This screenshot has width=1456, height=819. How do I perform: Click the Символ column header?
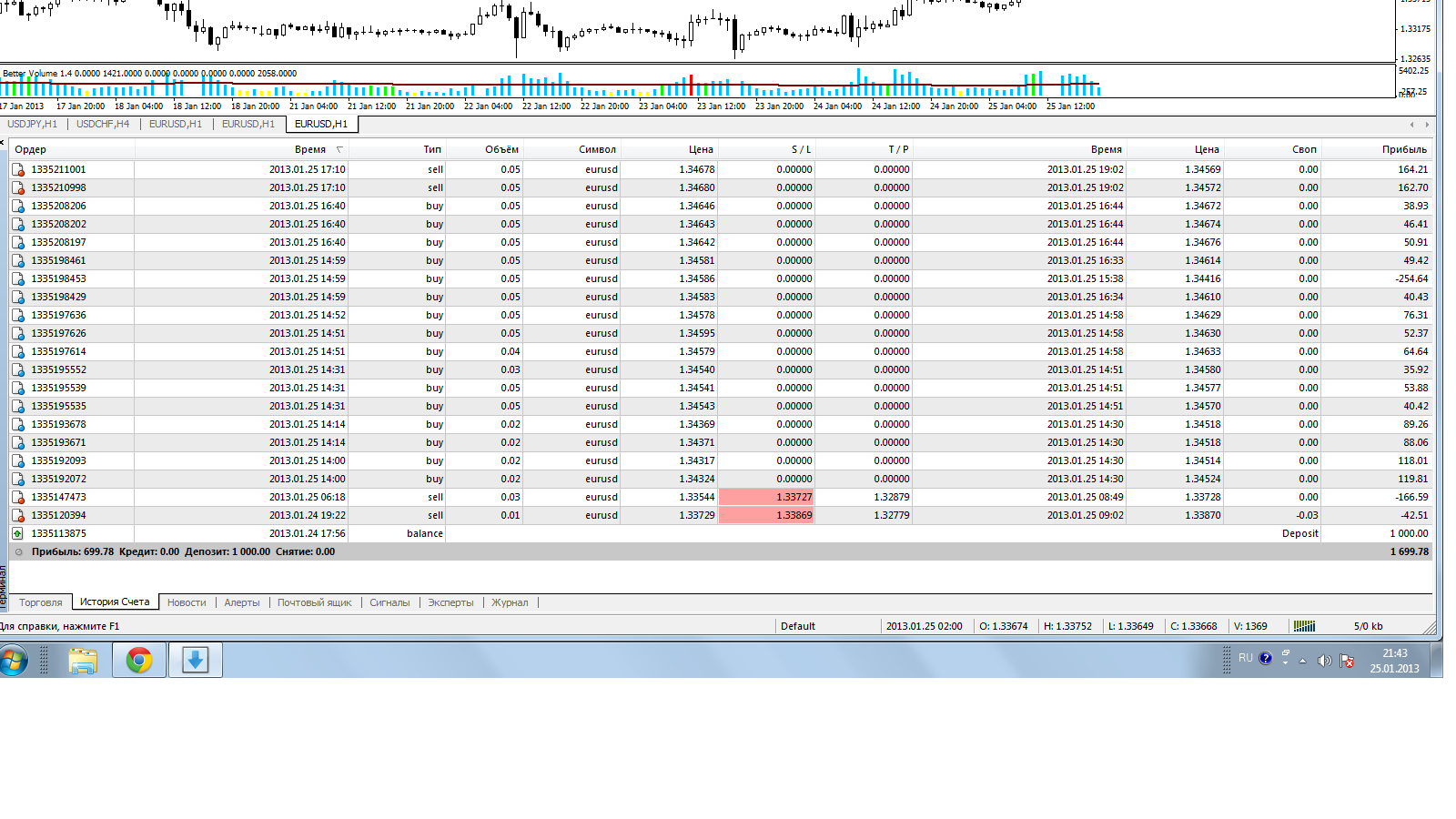pyautogui.click(x=597, y=149)
